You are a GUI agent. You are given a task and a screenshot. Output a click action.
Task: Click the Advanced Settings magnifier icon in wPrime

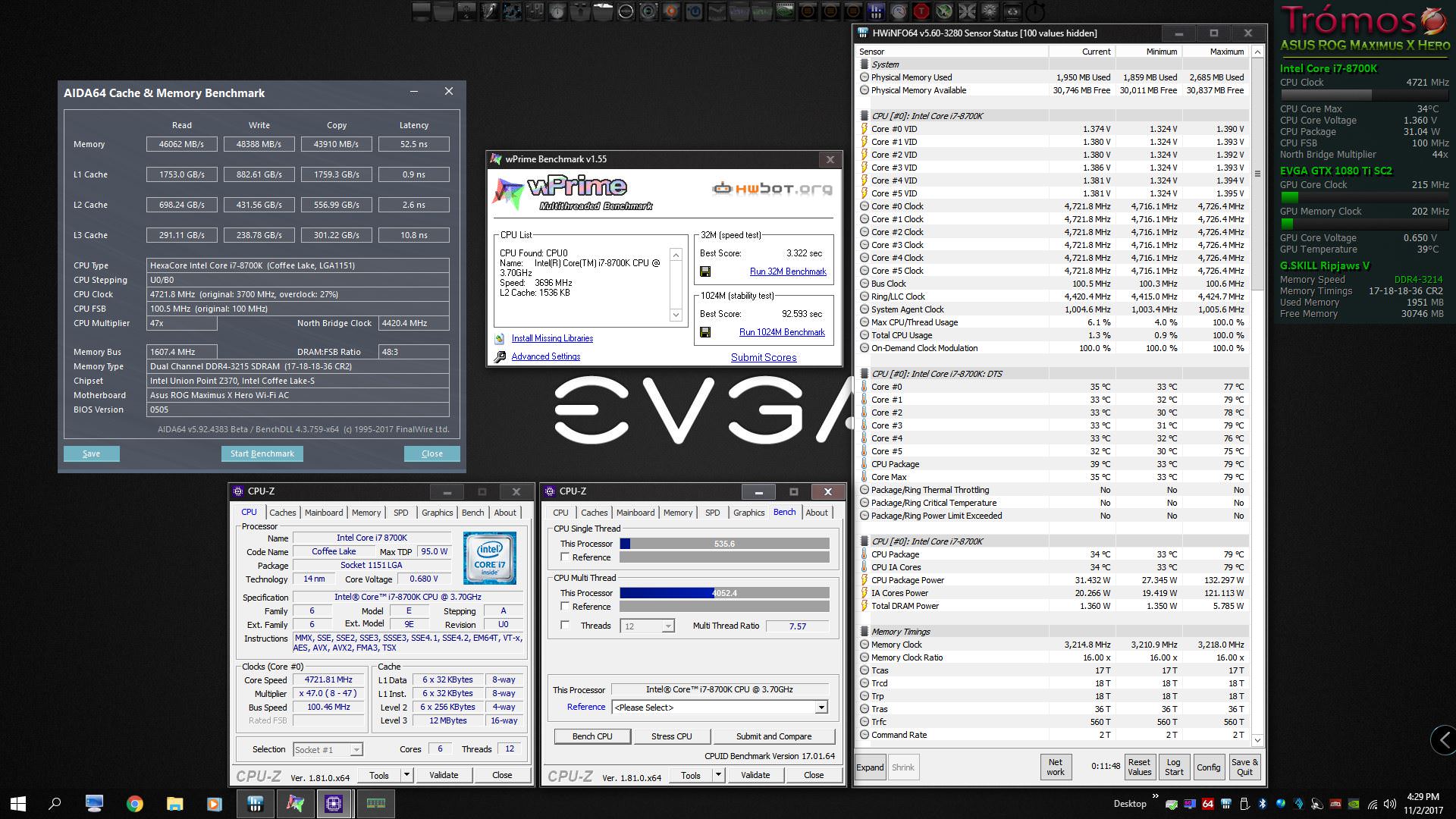click(x=500, y=356)
